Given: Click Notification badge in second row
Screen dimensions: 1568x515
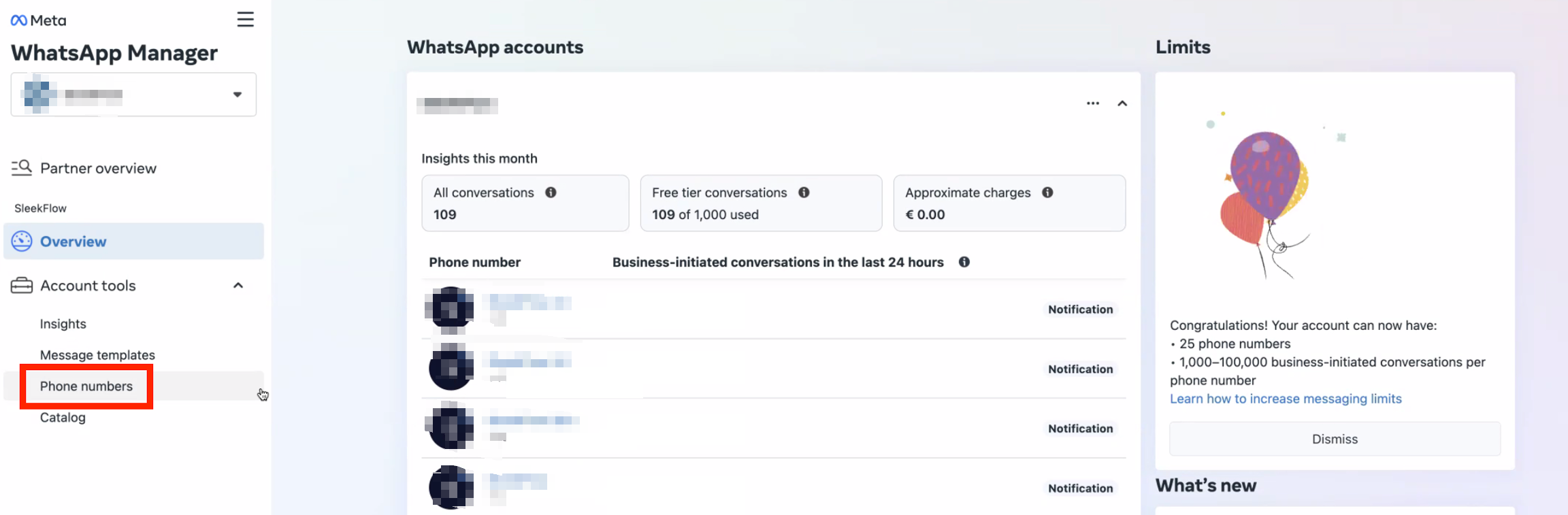Looking at the screenshot, I should coord(1081,369).
